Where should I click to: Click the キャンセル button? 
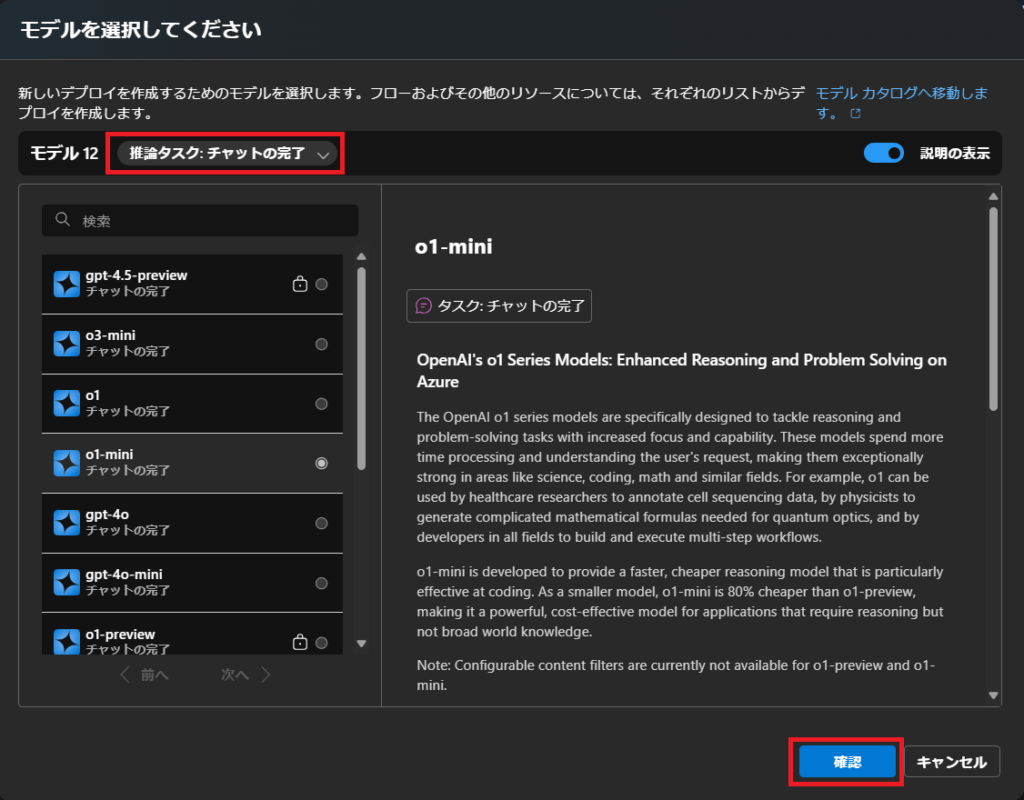952,761
